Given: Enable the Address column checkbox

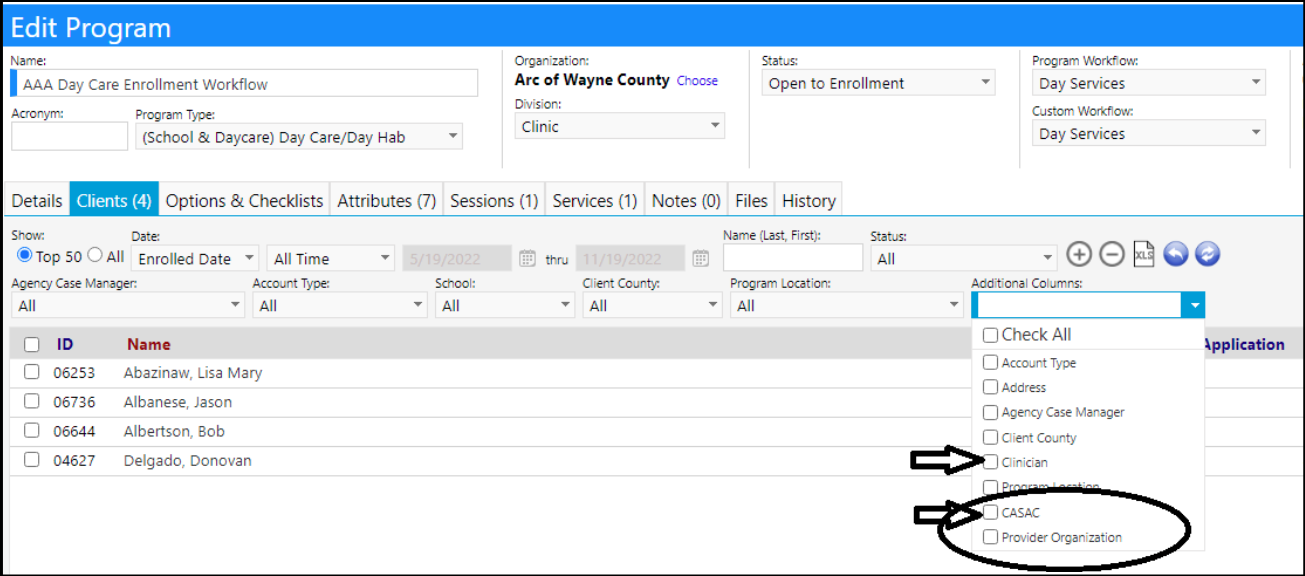Looking at the screenshot, I should coord(990,387).
